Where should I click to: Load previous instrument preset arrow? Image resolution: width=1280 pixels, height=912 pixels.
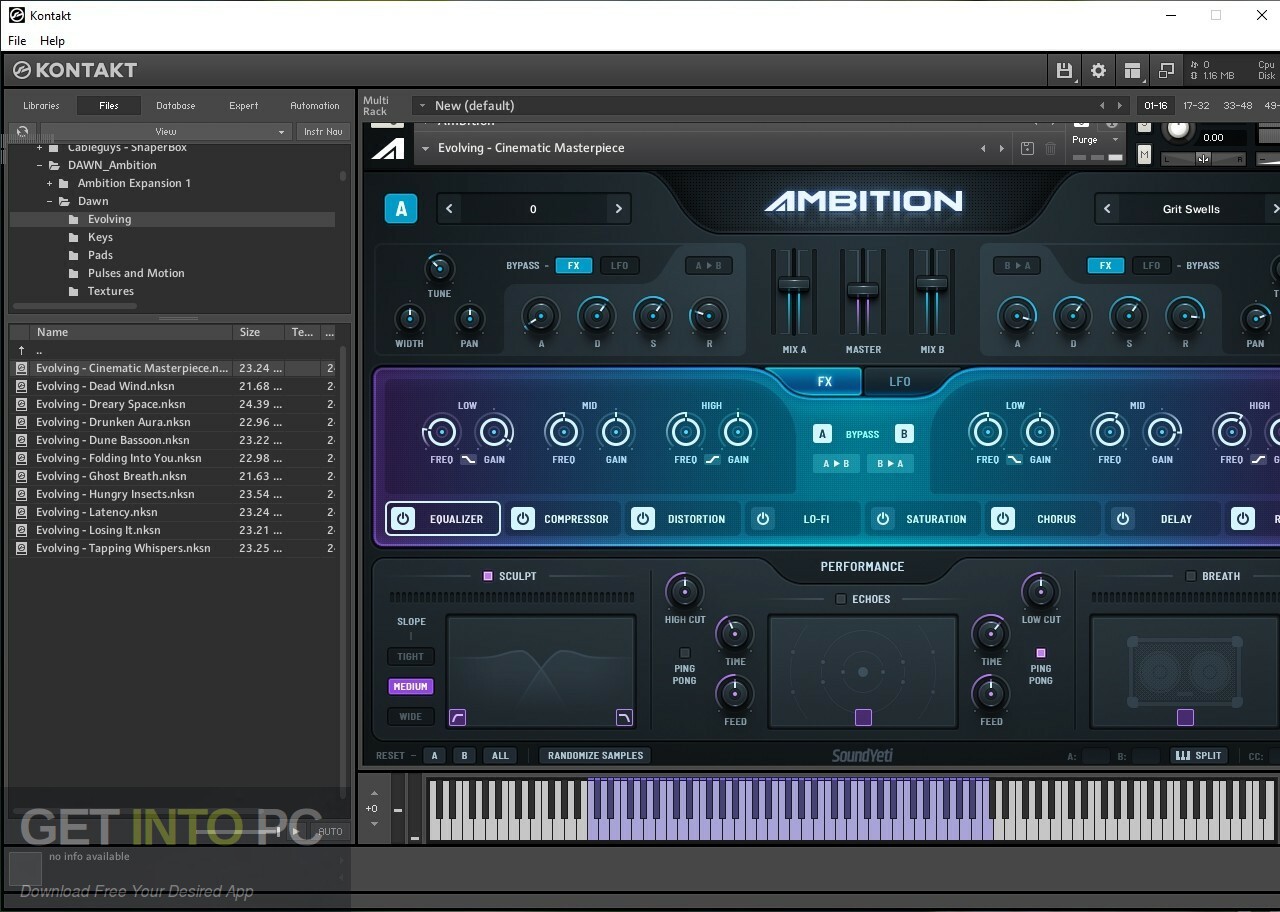(983, 148)
